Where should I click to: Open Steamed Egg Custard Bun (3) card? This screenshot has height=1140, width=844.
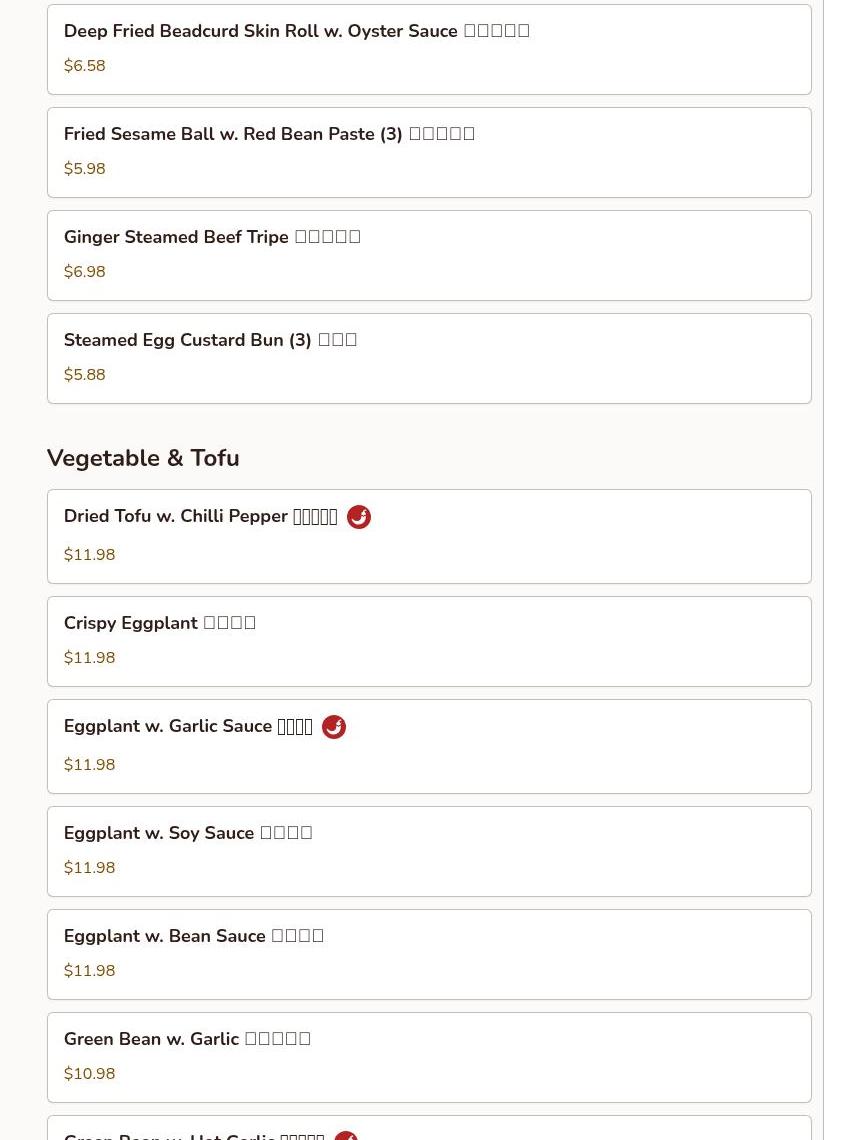point(429,358)
